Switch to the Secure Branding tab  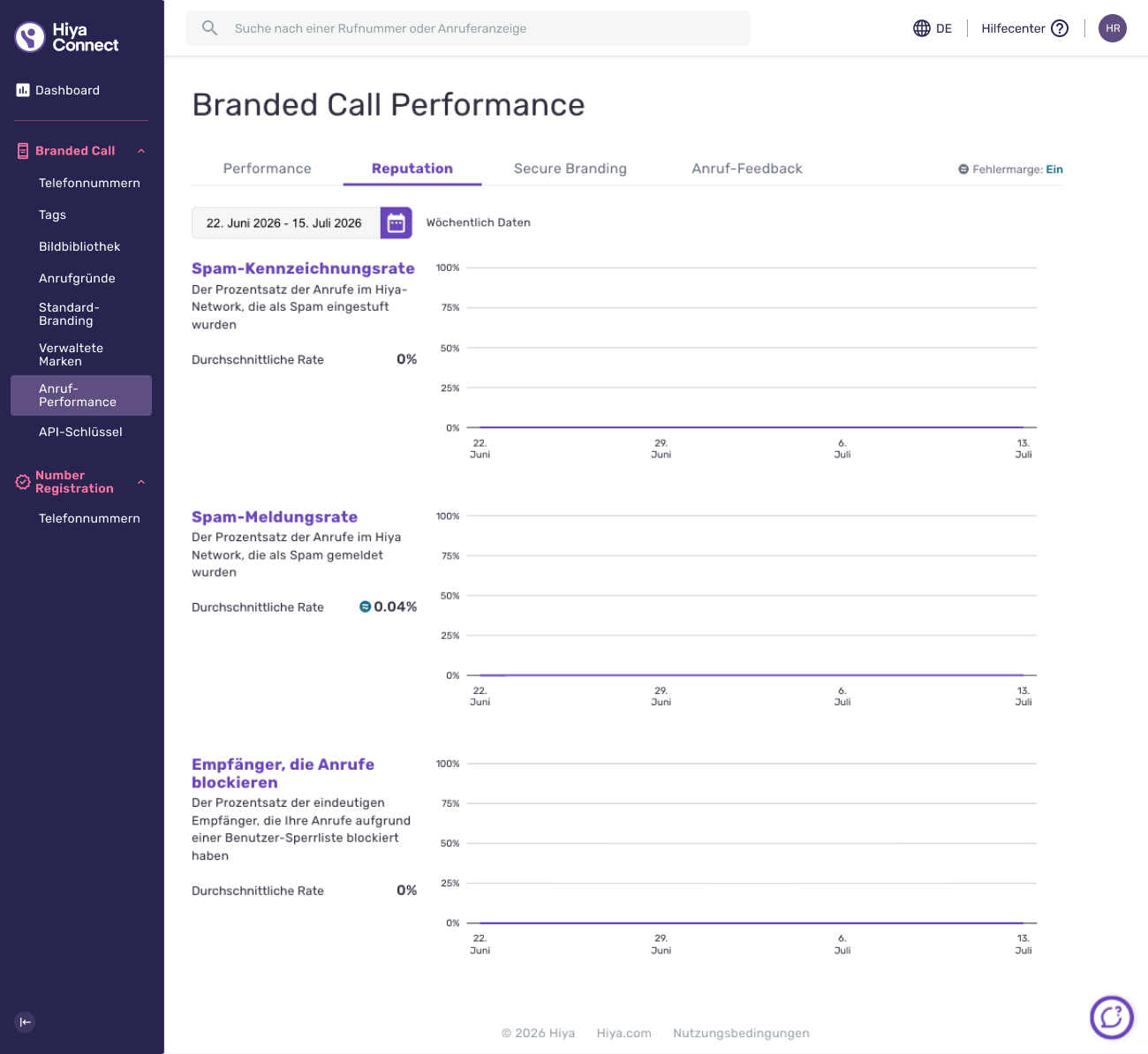click(570, 169)
